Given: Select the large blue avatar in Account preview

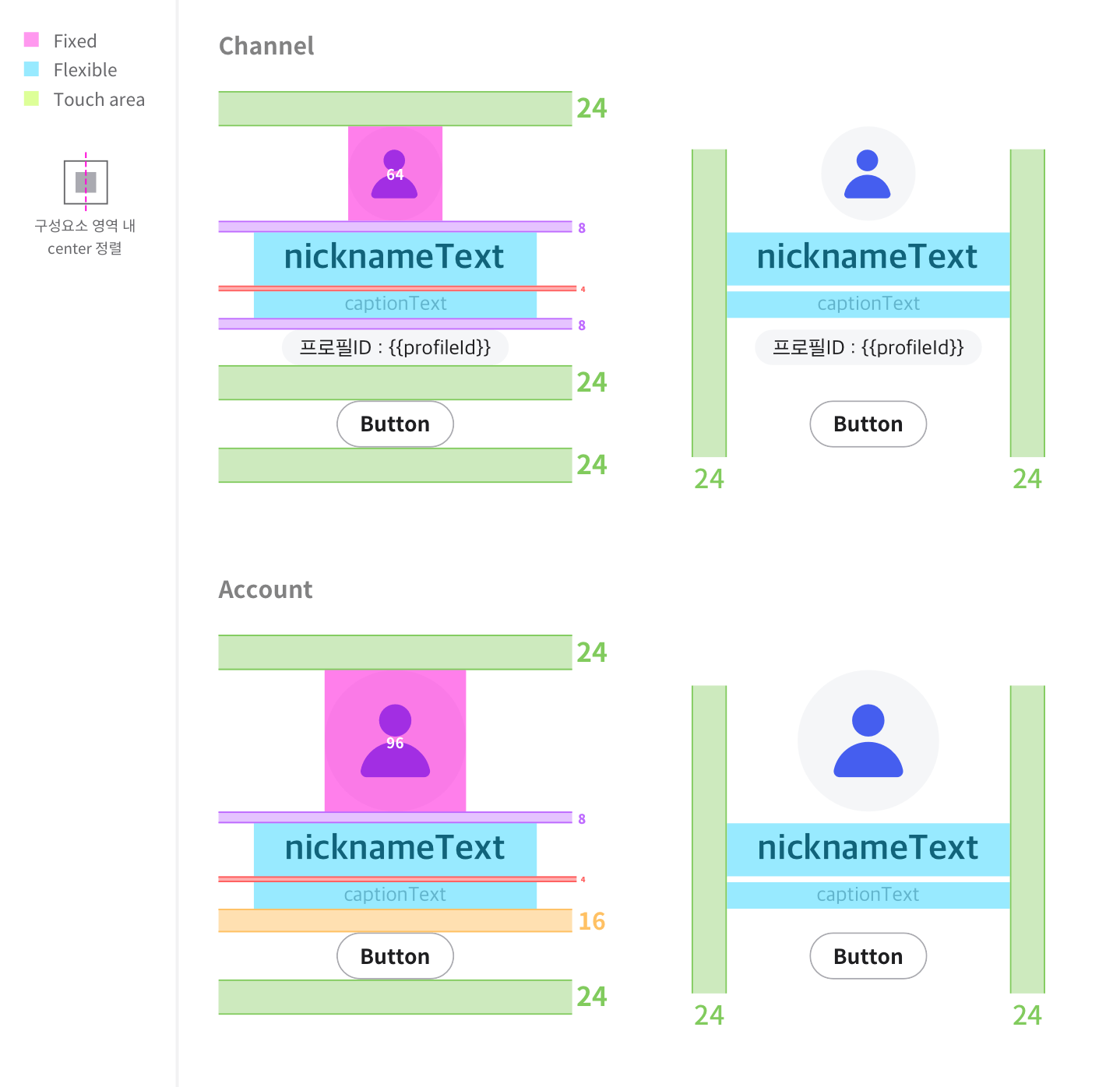Looking at the screenshot, I should pyautogui.click(x=868, y=740).
